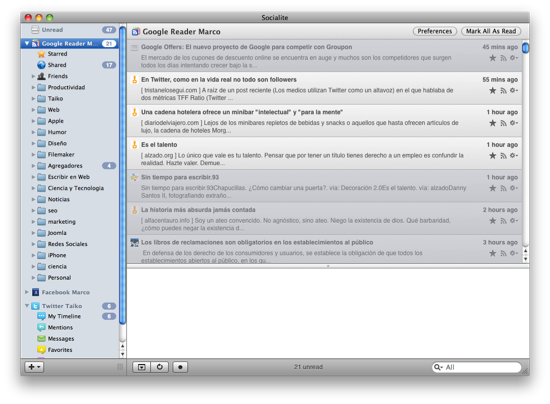Select the Joomla folder
Viewport: 550px width, 404px height.
[57, 233]
